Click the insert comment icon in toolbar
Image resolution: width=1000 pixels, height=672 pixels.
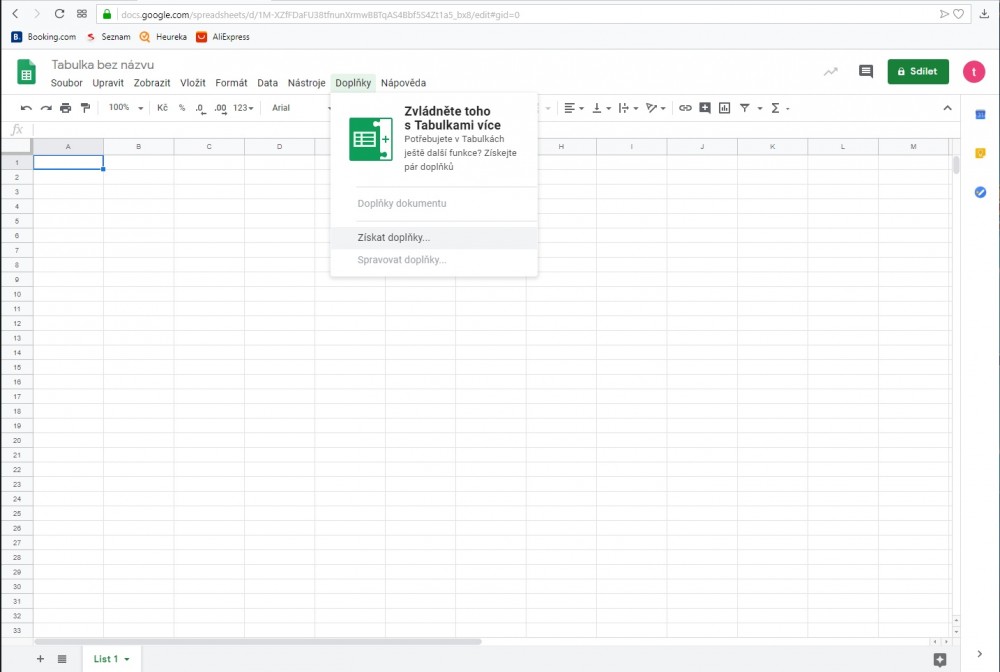(705, 108)
